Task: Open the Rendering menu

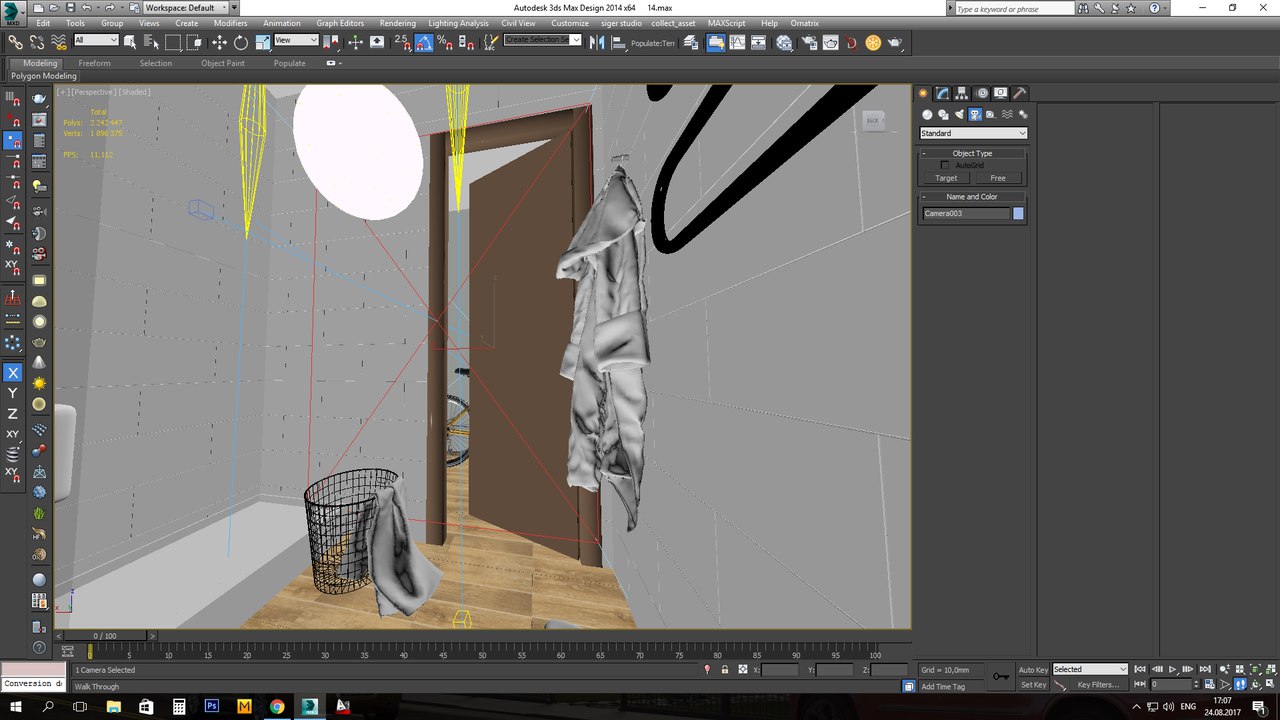Action: (x=397, y=23)
